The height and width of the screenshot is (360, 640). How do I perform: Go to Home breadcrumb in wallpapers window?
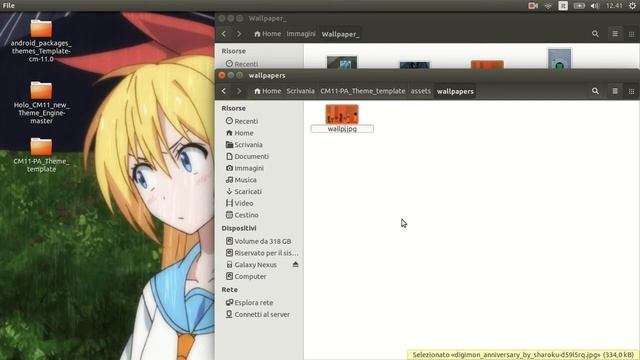coord(267,91)
